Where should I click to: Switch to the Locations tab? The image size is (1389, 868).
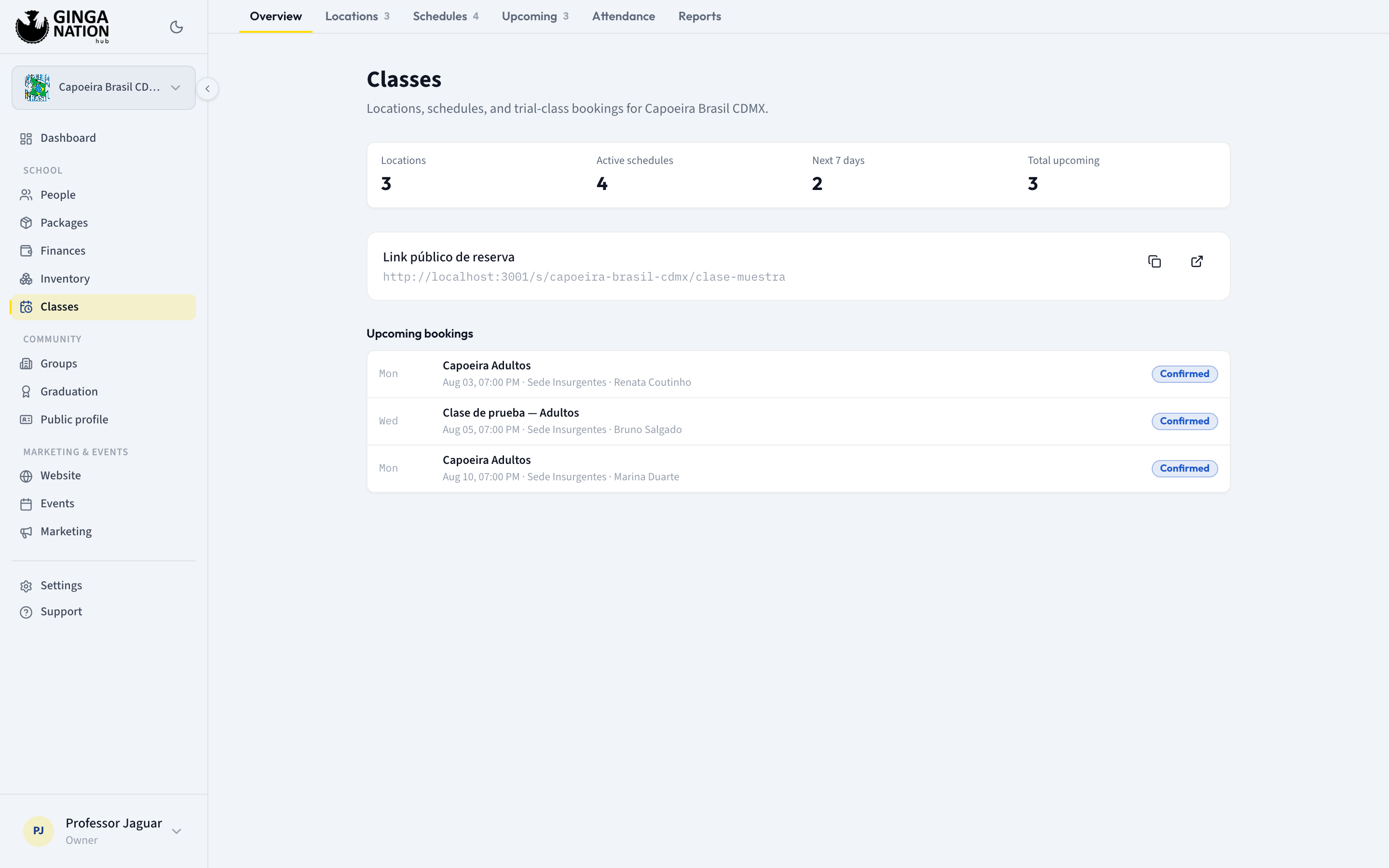(x=357, y=16)
